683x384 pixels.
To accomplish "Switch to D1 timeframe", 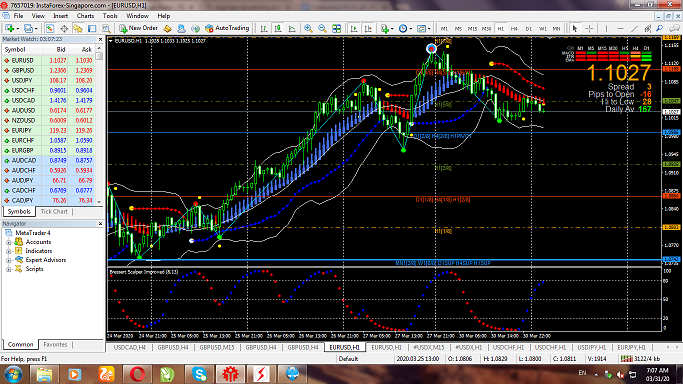I will point(528,28).
